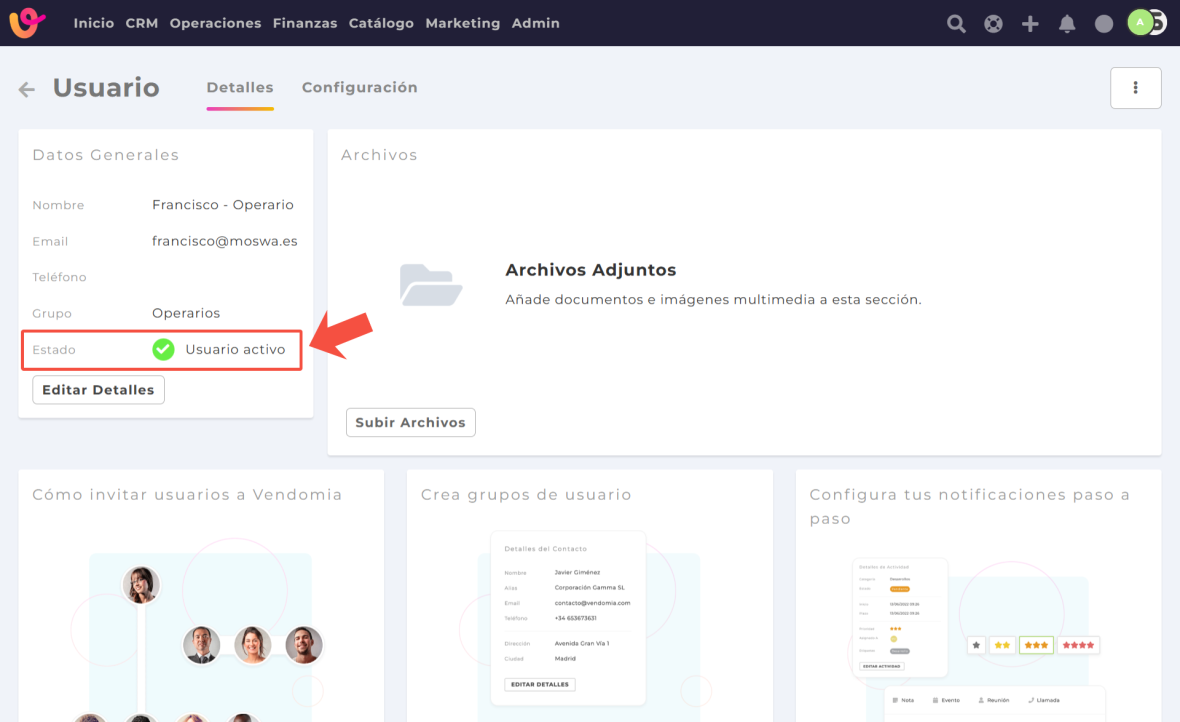The image size is (1180, 722).
Task: Open the search magnifier icon
Action: [956, 23]
